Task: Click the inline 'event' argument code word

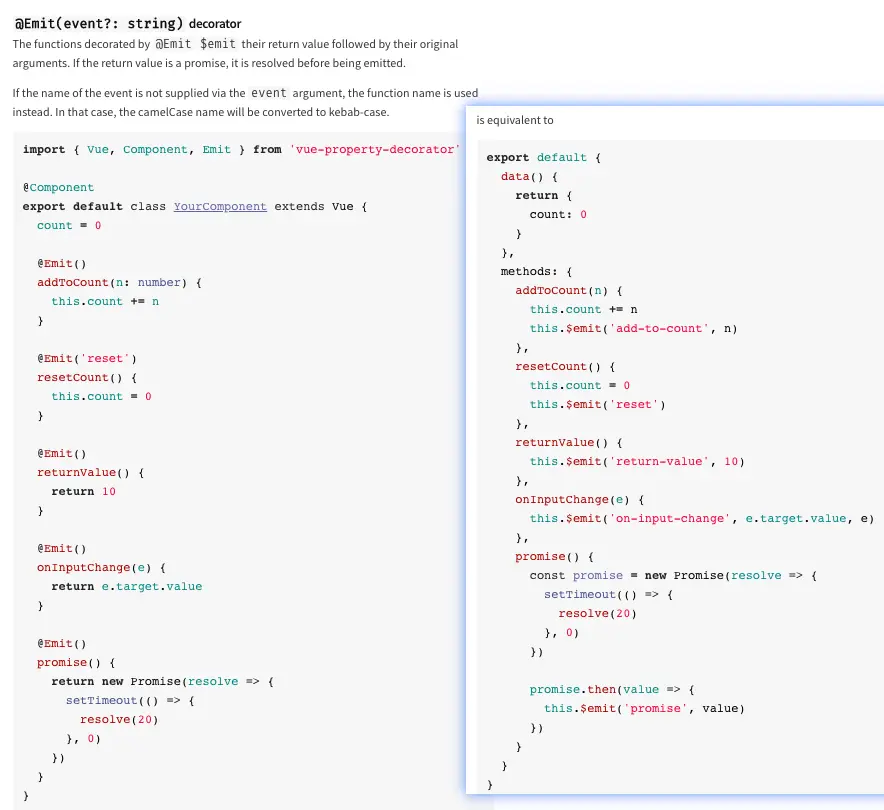Action: click(269, 93)
